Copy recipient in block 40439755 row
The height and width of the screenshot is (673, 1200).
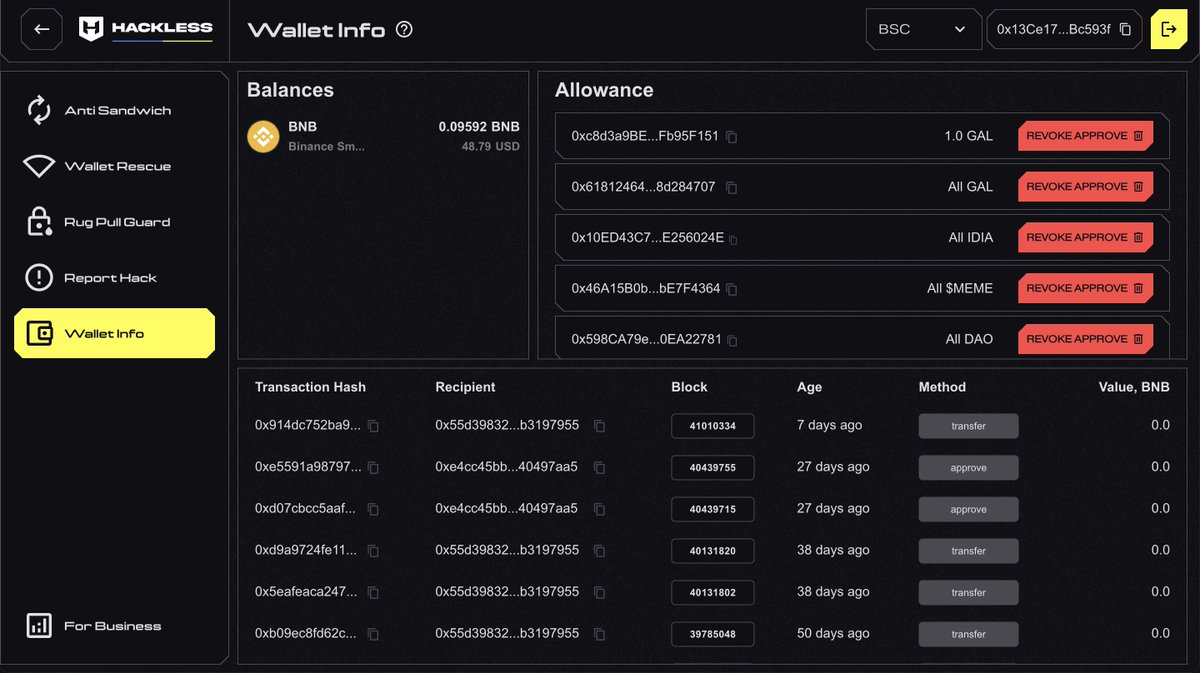click(599, 468)
